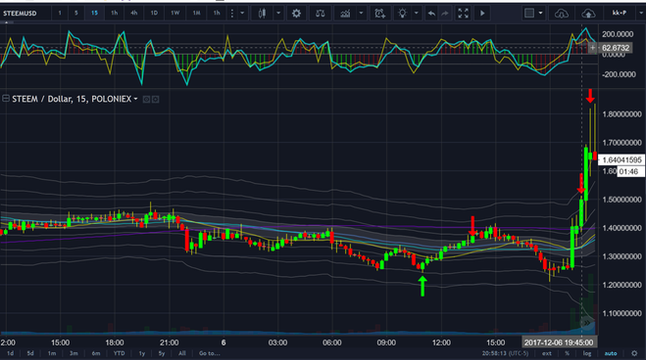The height and width of the screenshot is (360, 646).
Task: Set date range to 1m
Action: click(51, 353)
